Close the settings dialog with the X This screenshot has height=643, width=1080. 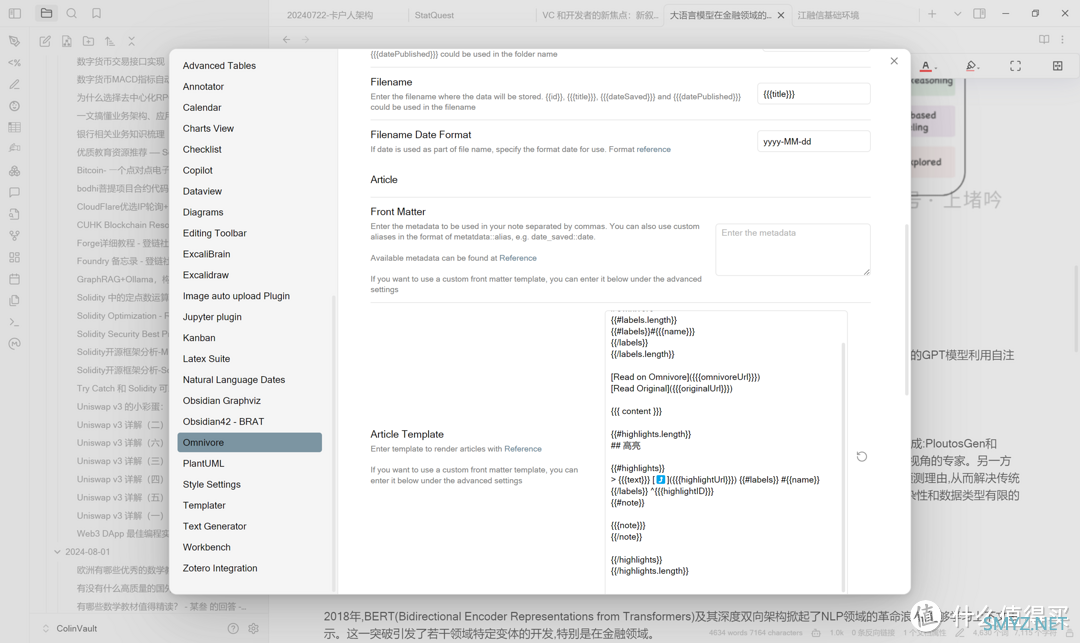894,61
